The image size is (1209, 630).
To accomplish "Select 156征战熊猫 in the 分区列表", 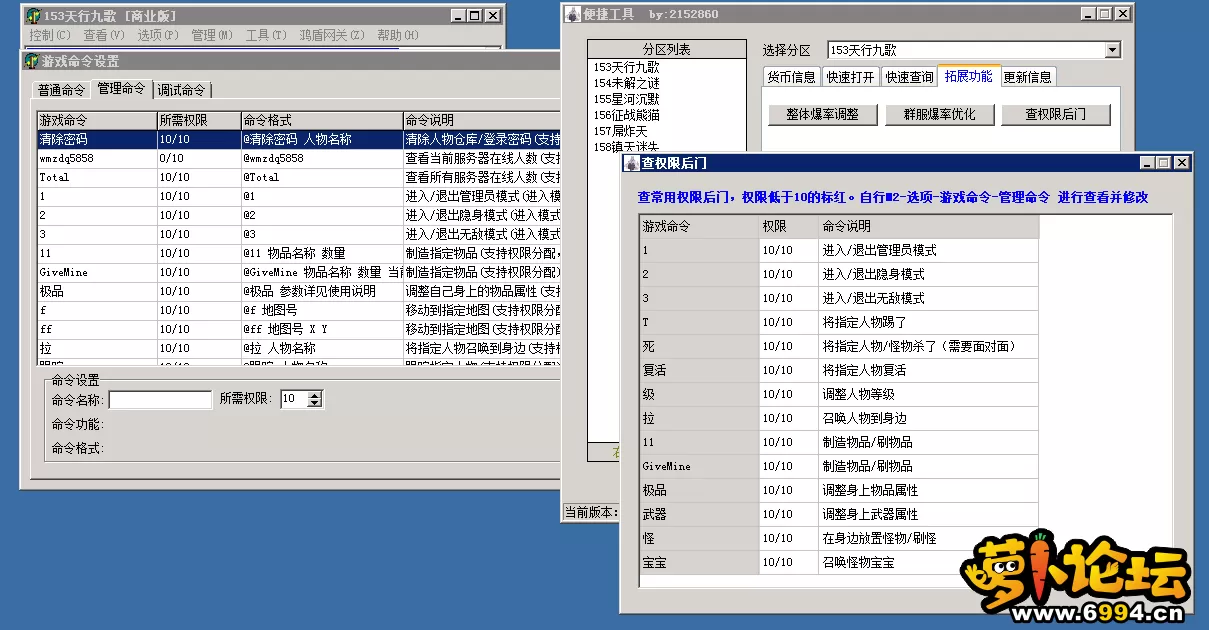I will (x=626, y=114).
